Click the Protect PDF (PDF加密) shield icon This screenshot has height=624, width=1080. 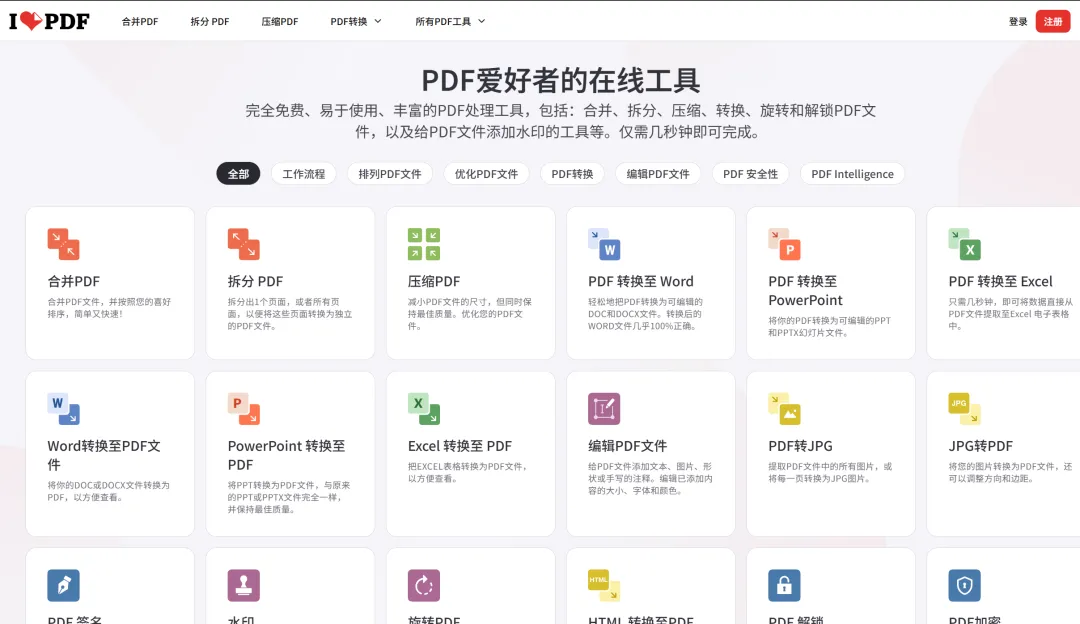964,585
